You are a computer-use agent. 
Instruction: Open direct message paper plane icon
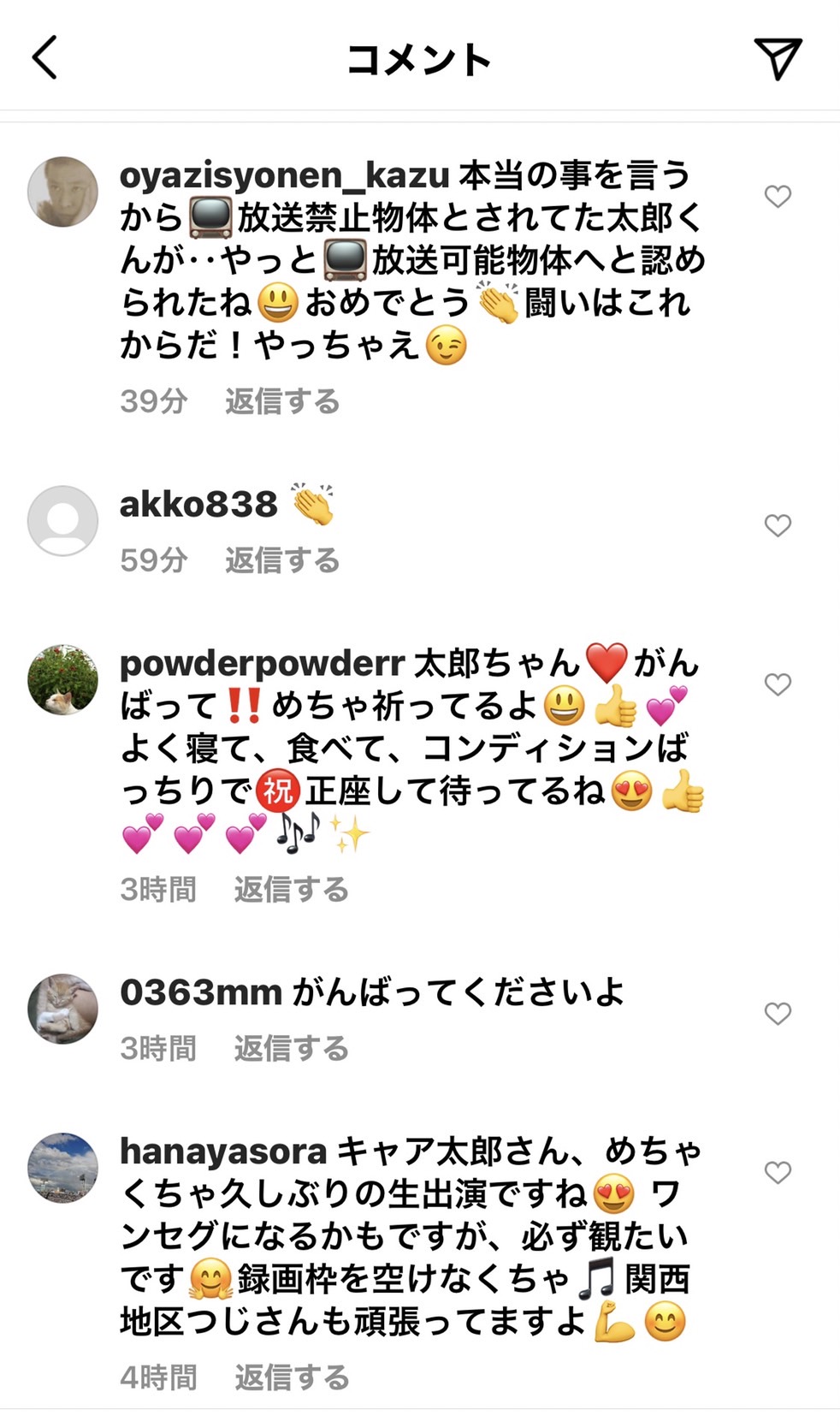click(778, 58)
